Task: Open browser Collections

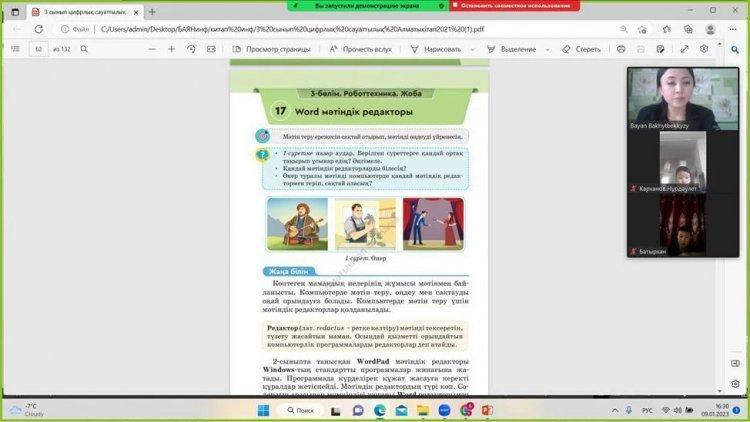Action: [688, 29]
